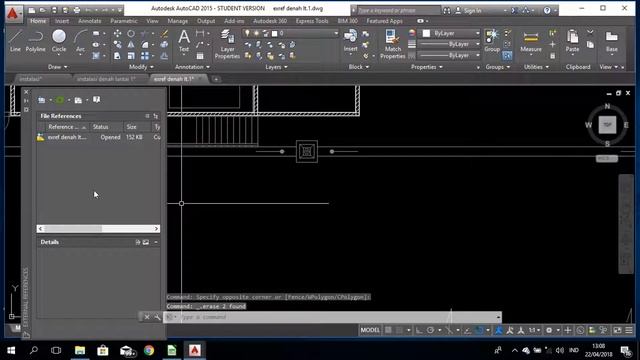
Task: Select the Polyline tool
Action: [36, 41]
